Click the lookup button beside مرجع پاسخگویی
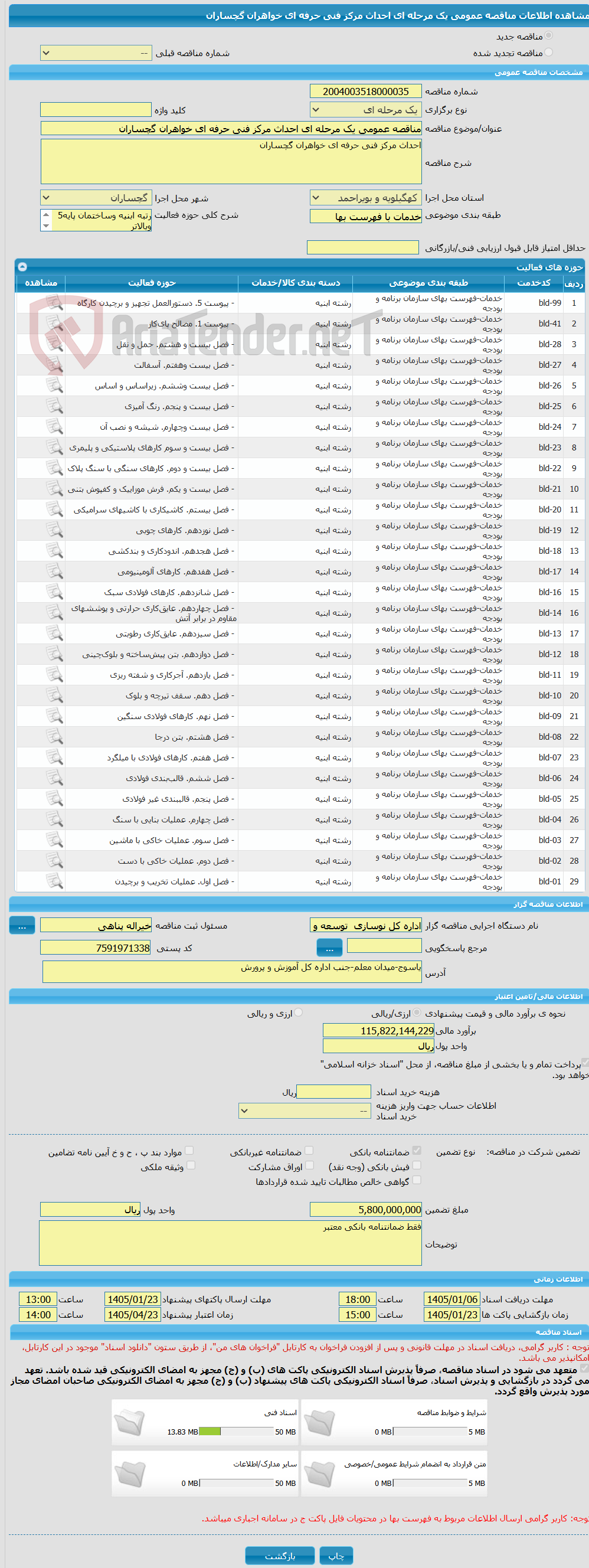 click(x=329, y=947)
